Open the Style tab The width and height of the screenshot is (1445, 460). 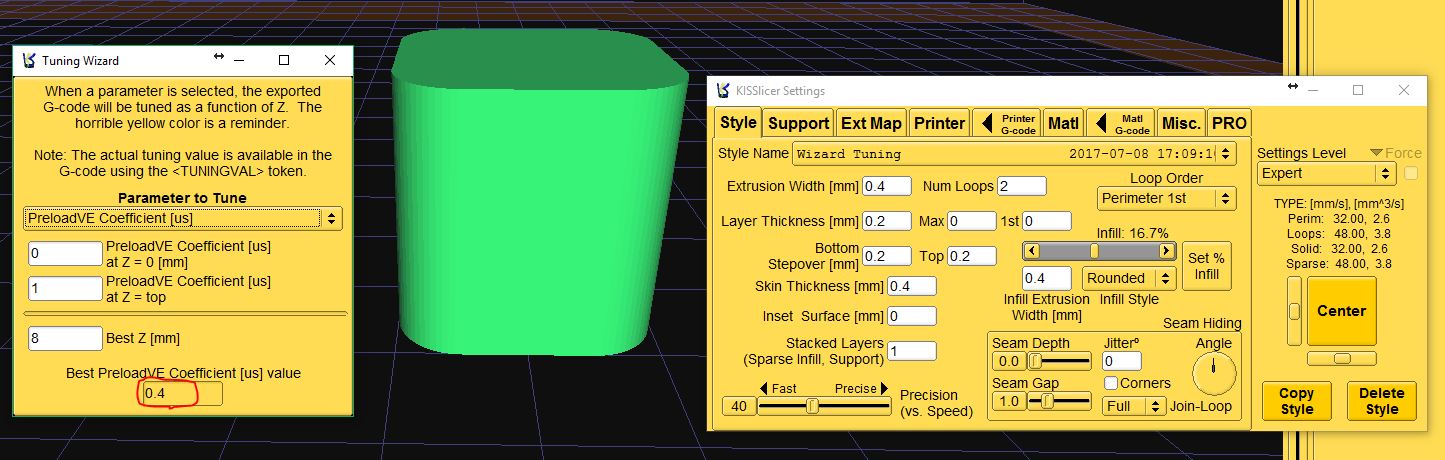click(739, 123)
